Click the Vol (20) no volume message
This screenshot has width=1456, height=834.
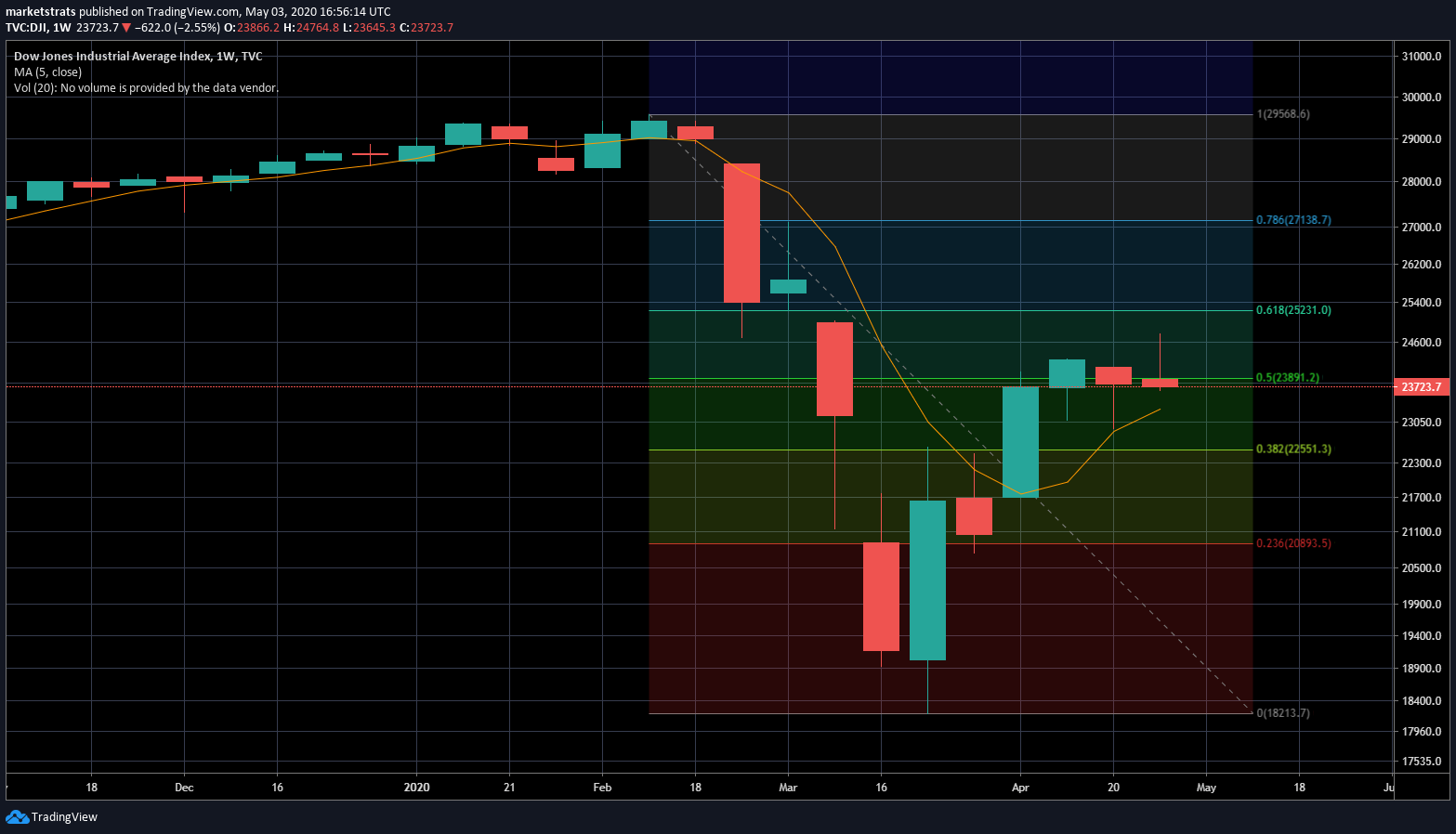(146, 88)
